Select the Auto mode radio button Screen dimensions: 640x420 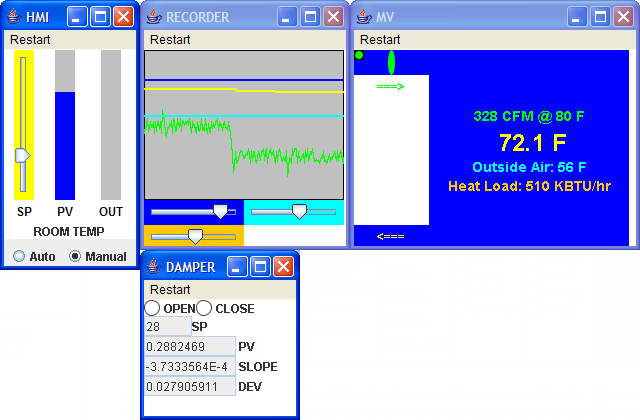[19, 256]
